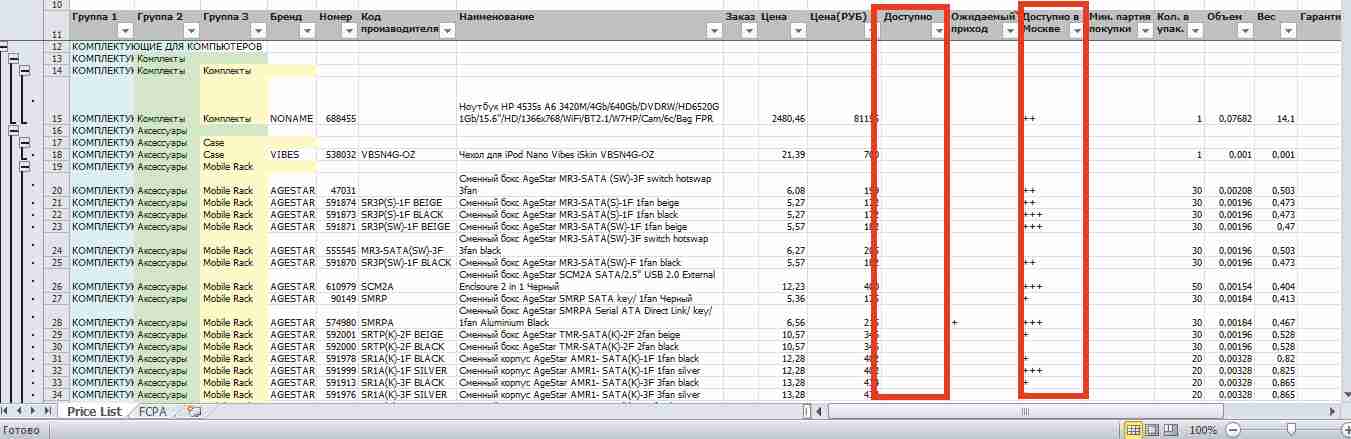This screenshot has width=1351, height=439.
Task: Switch to the Price List sheet tab
Action: coord(94,411)
